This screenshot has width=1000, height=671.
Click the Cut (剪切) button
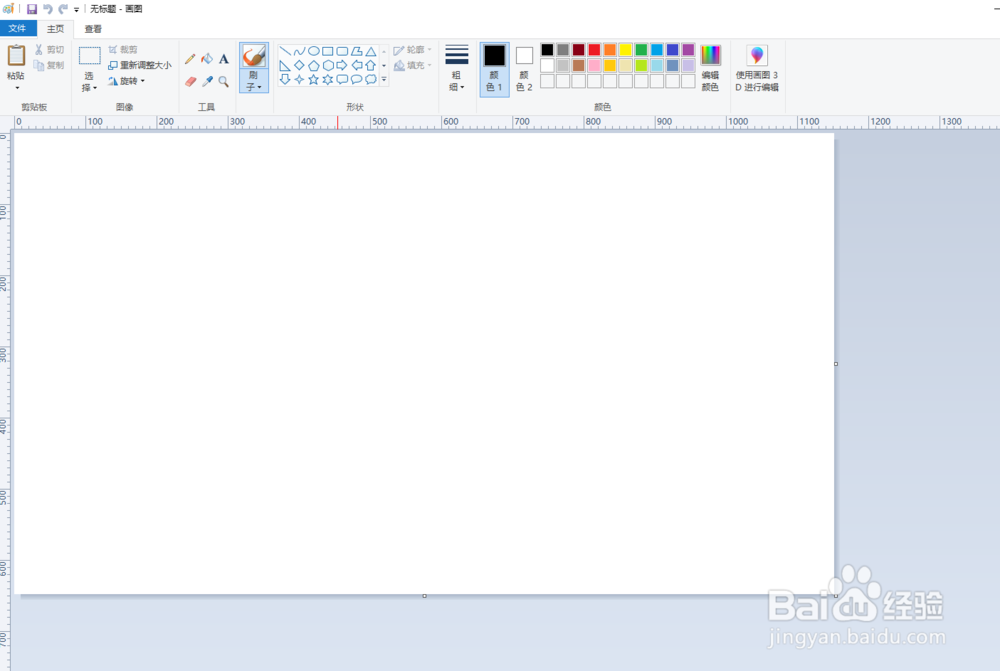49,49
